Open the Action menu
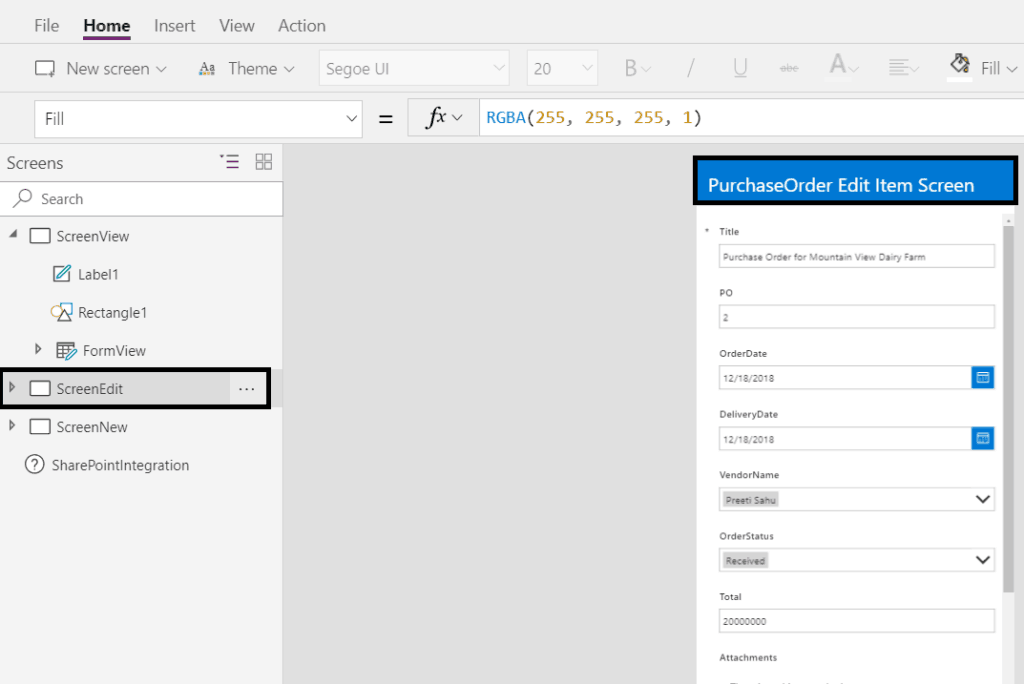 [301, 25]
